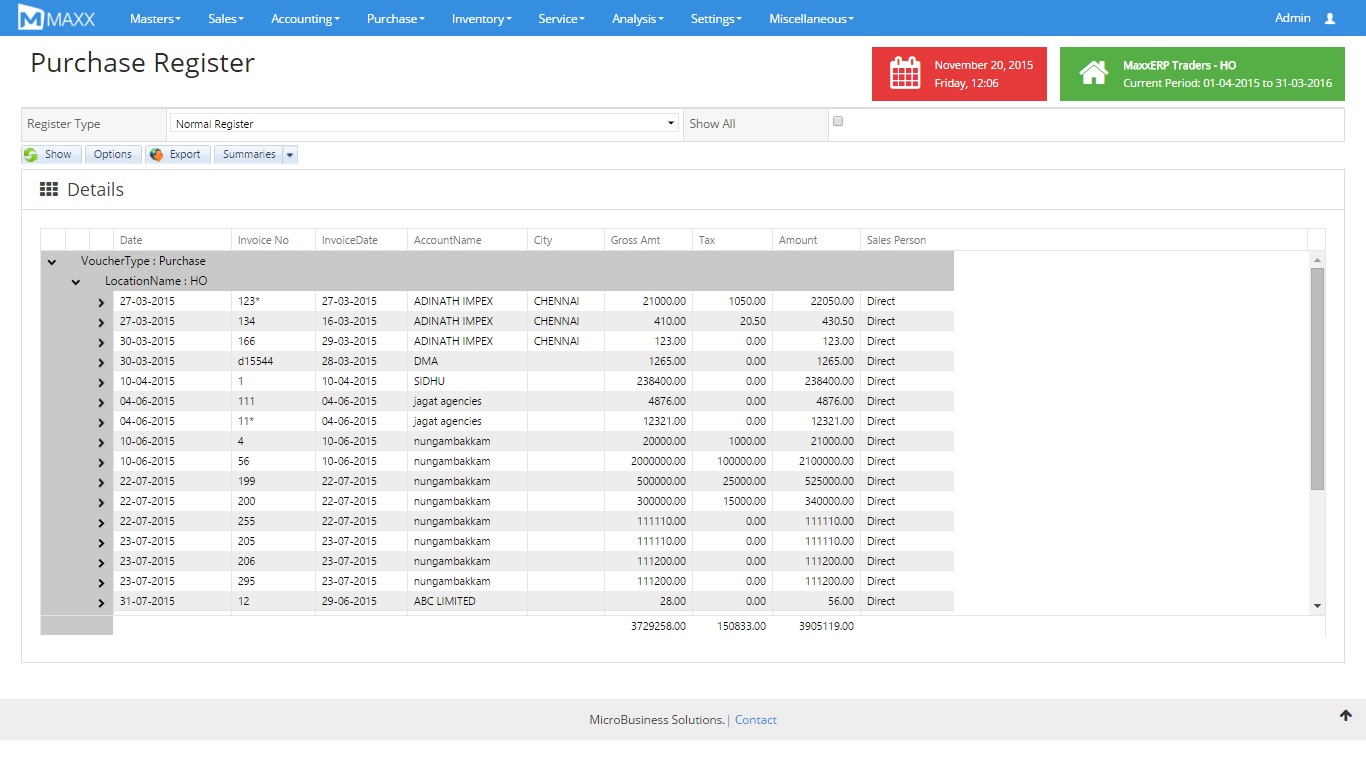Click the green home company icon
Image resolution: width=1366 pixels, height=768 pixels.
point(1093,74)
